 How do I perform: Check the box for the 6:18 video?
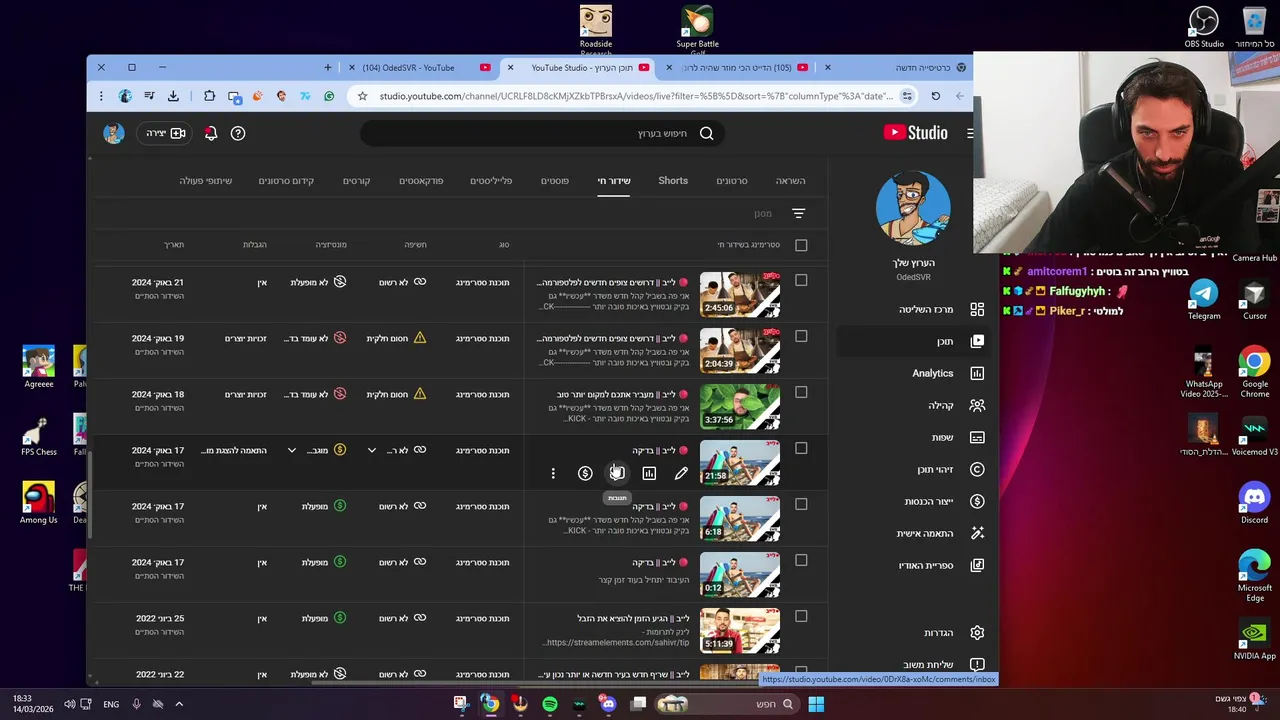point(801,505)
